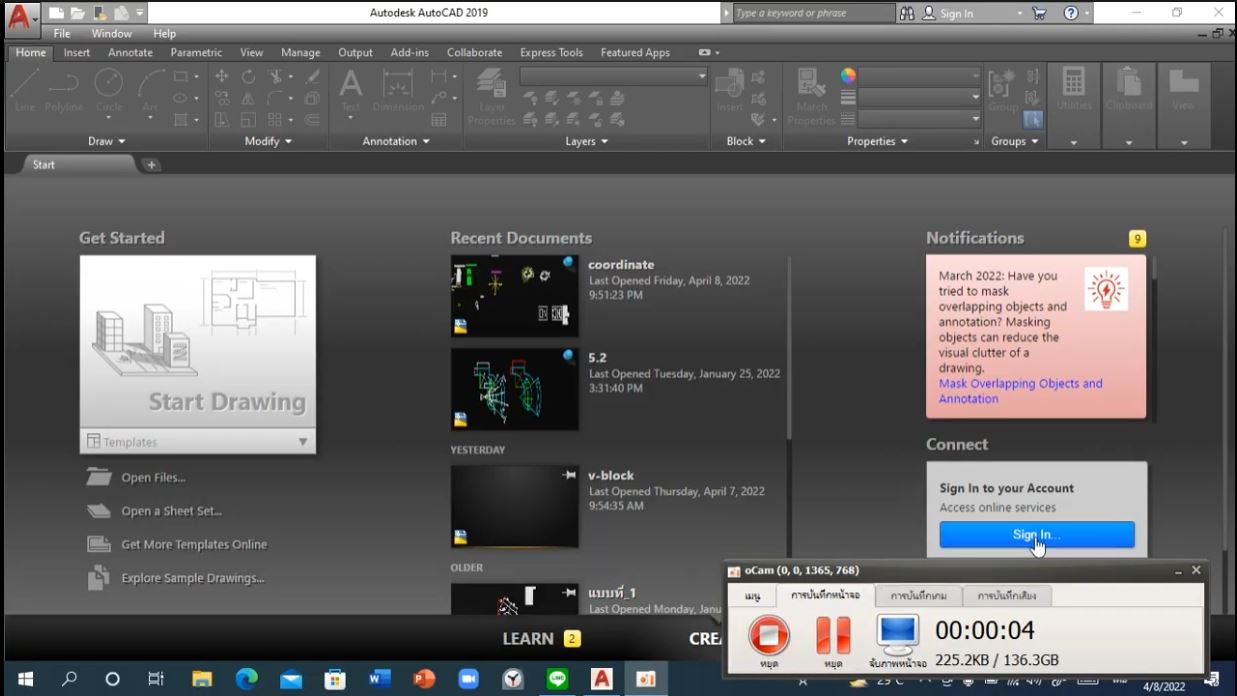Switch to the Annotate ribbon tab
The height and width of the screenshot is (696, 1237).
click(x=130, y=52)
